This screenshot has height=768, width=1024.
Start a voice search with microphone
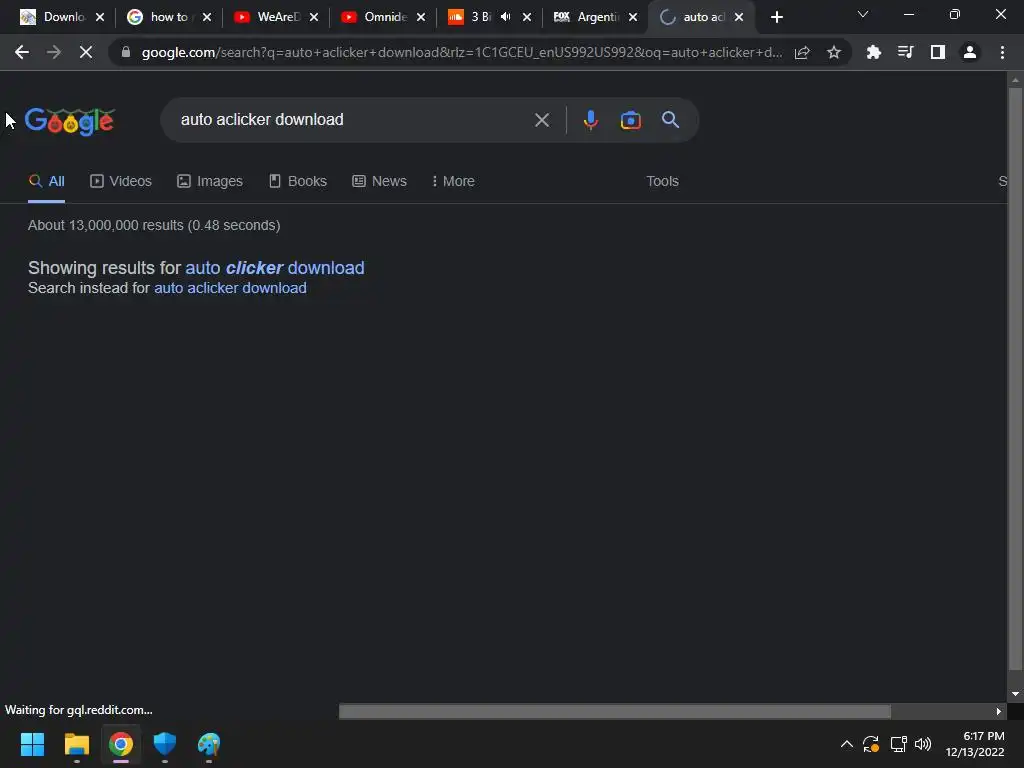click(590, 120)
